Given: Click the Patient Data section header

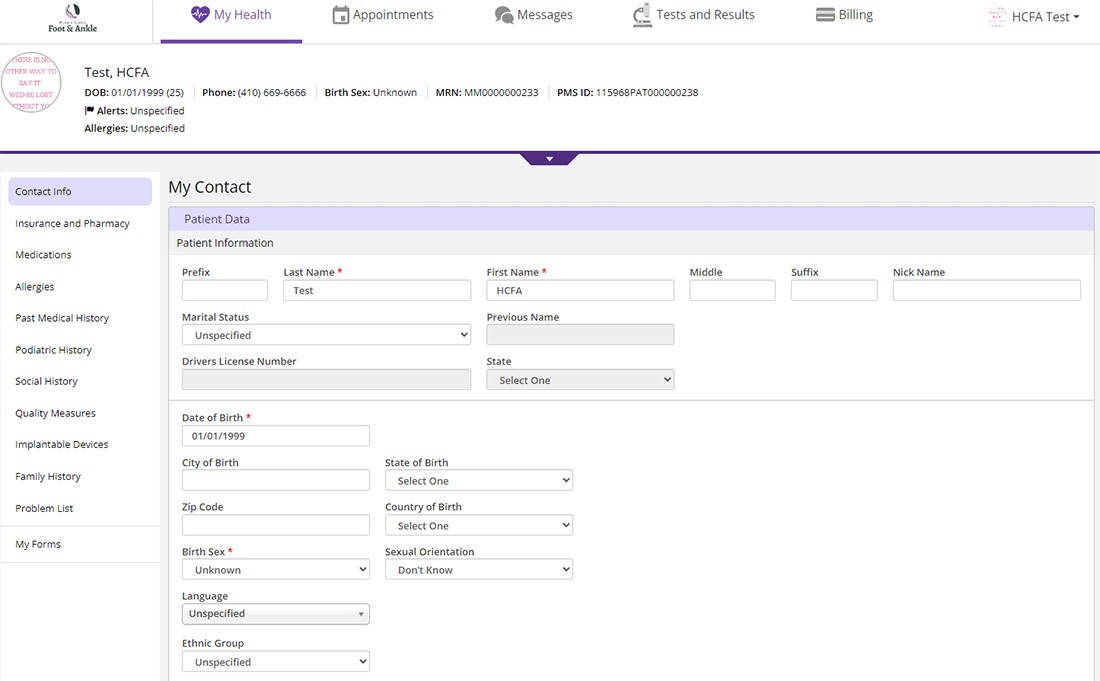Looking at the screenshot, I should click(x=220, y=218).
